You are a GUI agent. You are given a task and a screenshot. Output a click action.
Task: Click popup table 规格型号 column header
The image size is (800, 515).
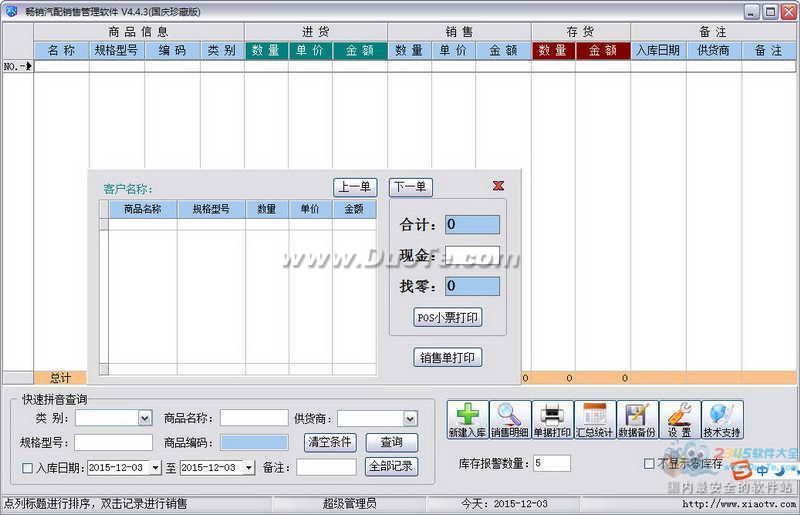211,209
